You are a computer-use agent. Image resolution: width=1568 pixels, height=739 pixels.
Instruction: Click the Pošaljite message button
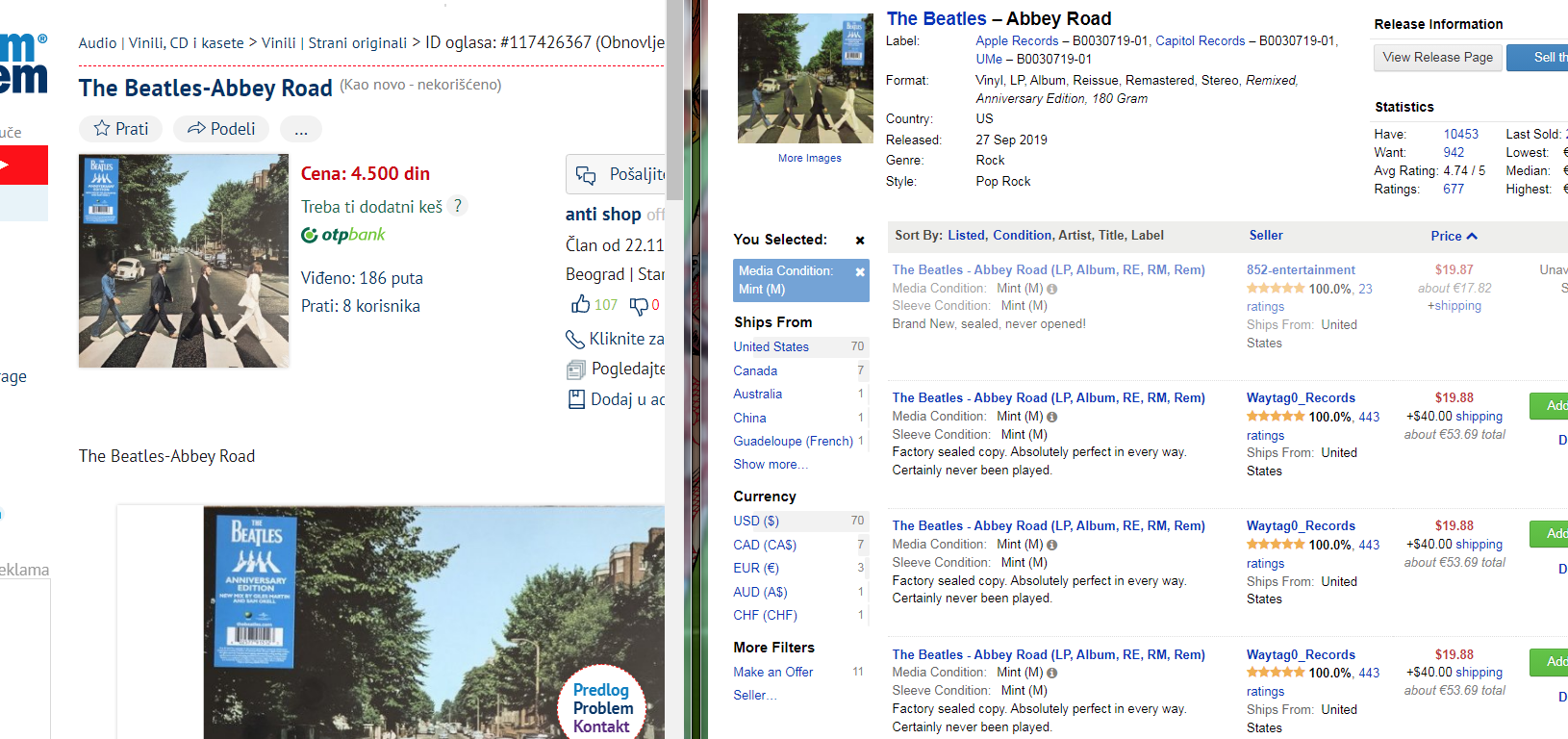tap(616, 174)
